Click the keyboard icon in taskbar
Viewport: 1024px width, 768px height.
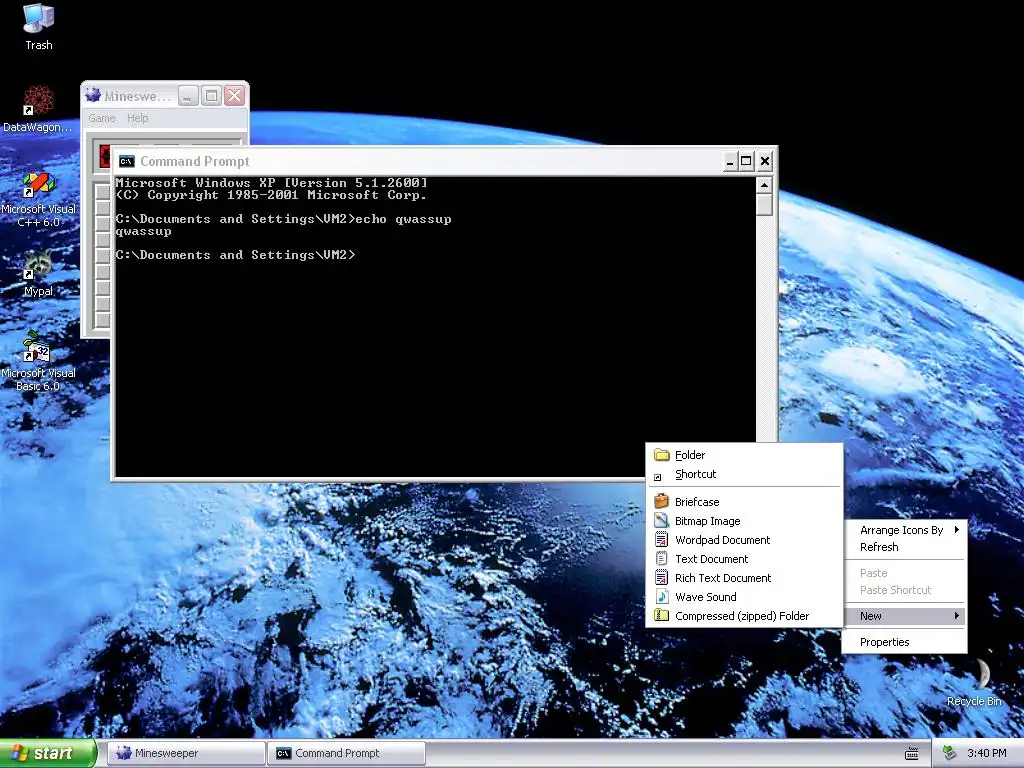912,754
